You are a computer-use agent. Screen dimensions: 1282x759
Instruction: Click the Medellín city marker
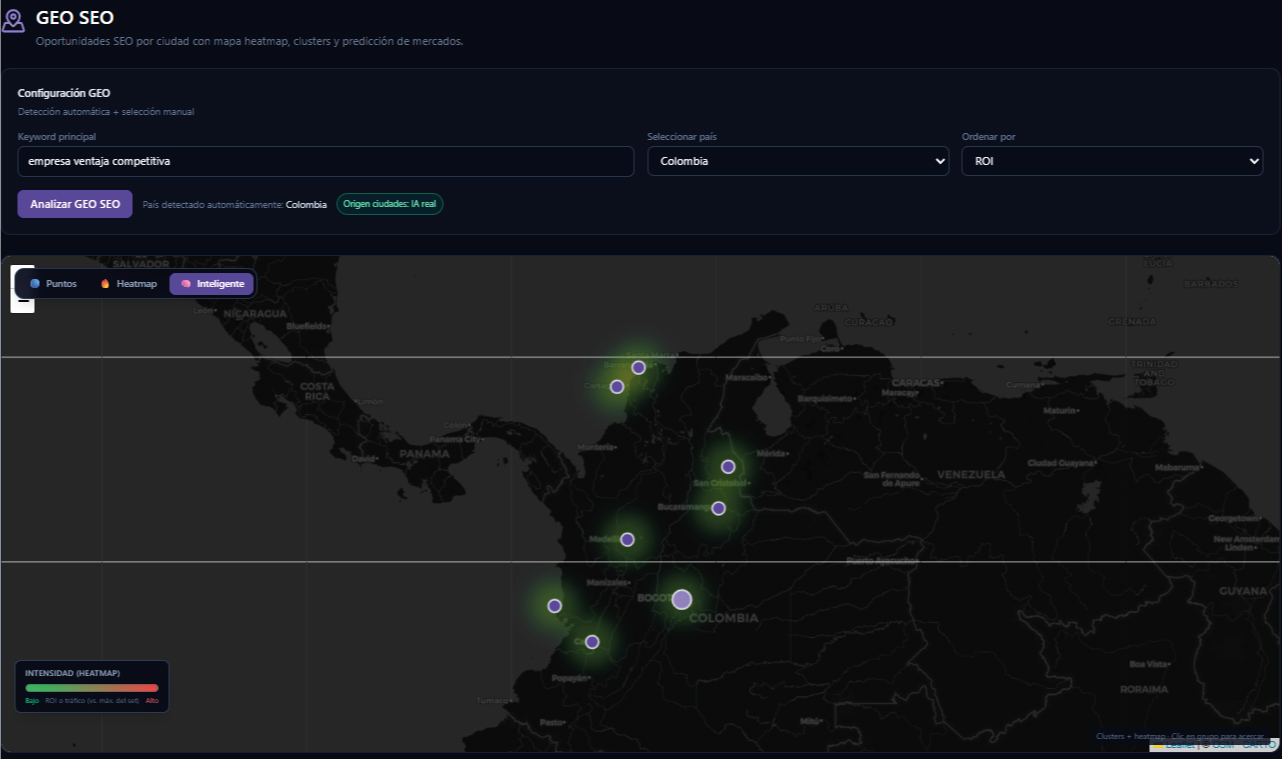627,539
